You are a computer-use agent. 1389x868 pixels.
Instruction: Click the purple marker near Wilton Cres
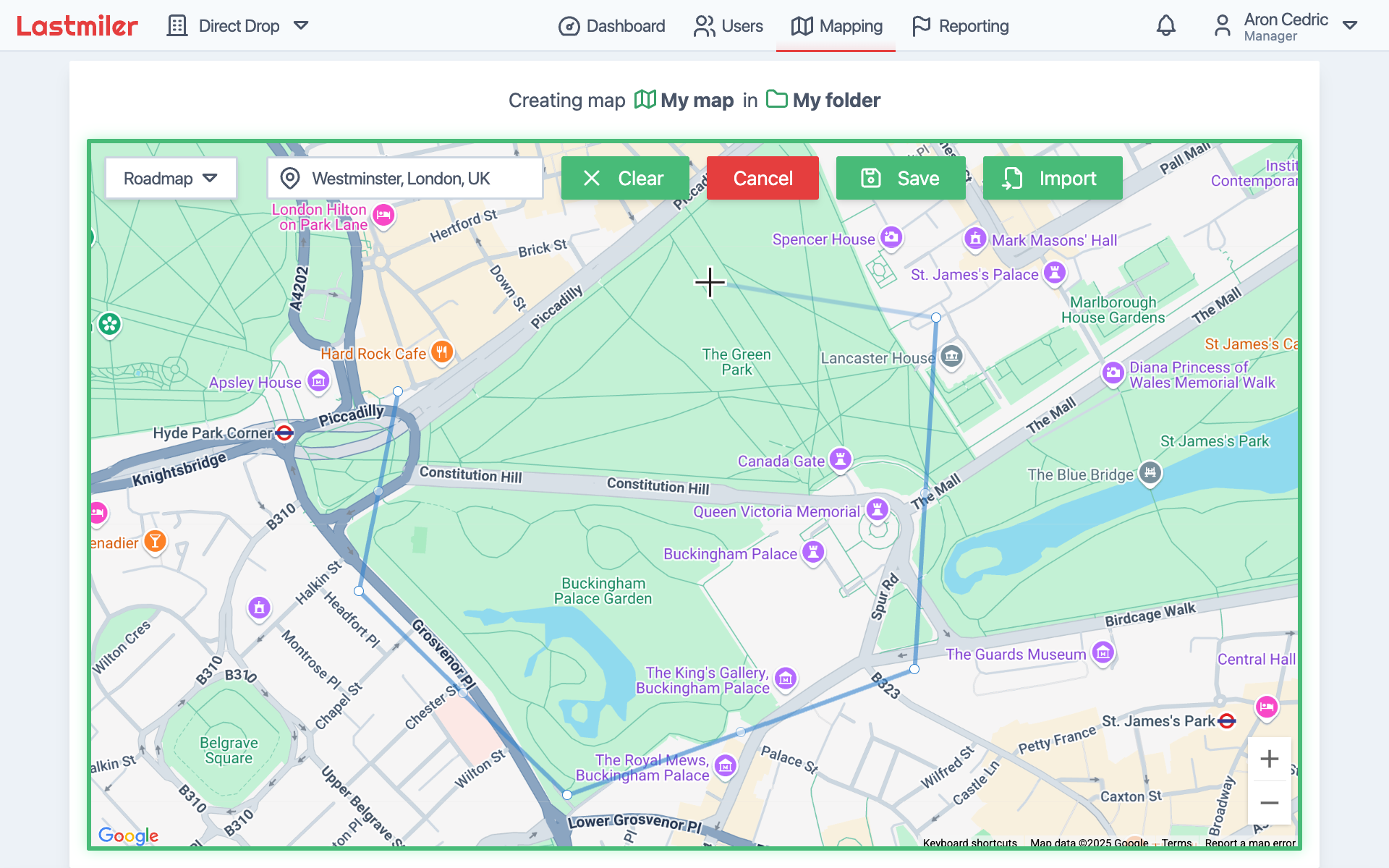(x=260, y=608)
